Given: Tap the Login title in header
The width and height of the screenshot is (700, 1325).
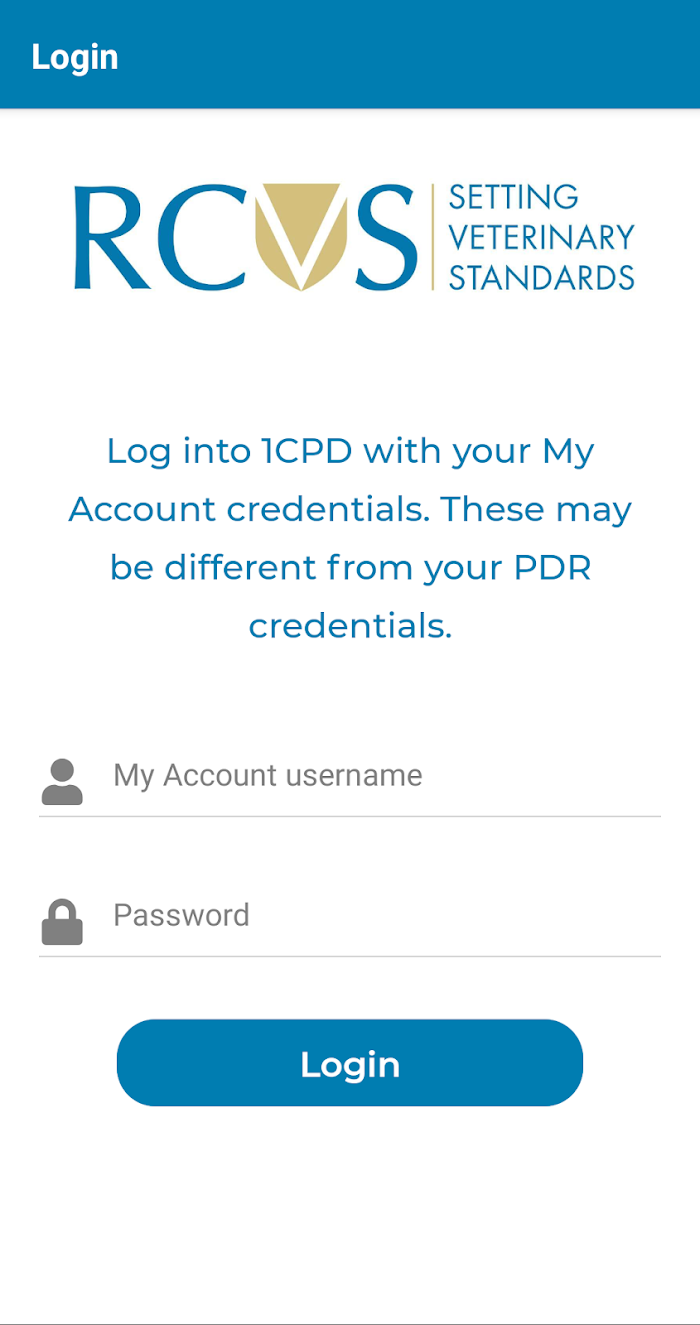Looking at the screenshot, I should click(75, 57).
